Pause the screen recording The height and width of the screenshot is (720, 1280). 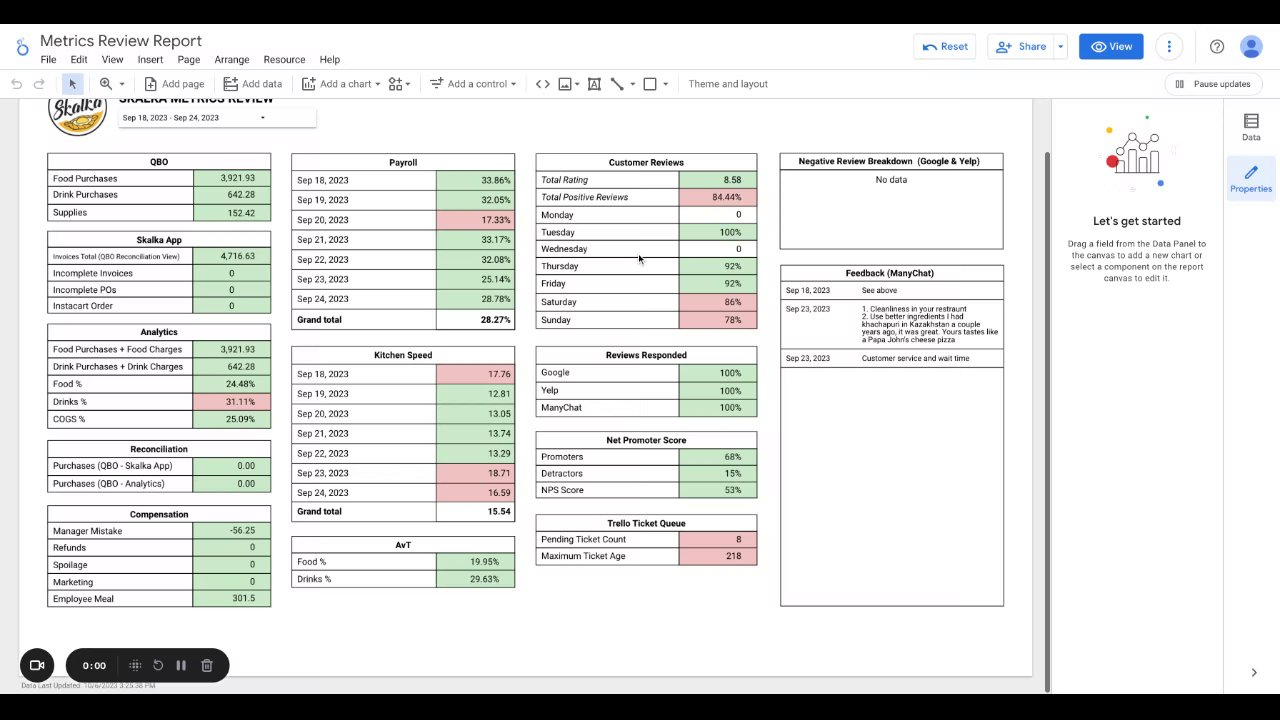click(x=181, y=665)
